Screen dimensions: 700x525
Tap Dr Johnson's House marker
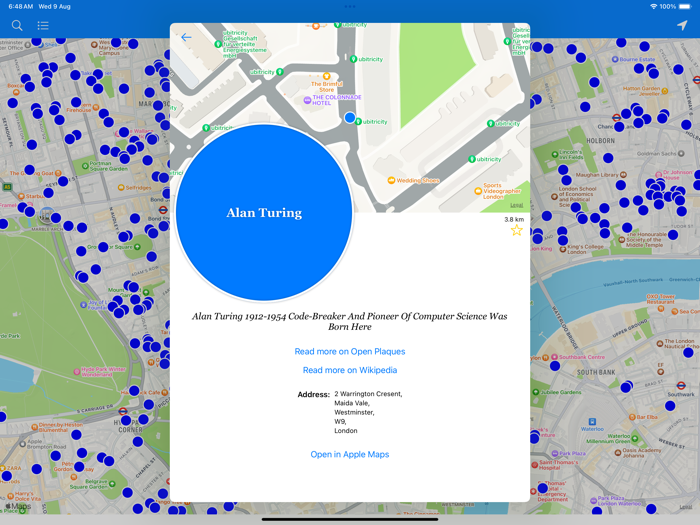(x=658, y=175)
